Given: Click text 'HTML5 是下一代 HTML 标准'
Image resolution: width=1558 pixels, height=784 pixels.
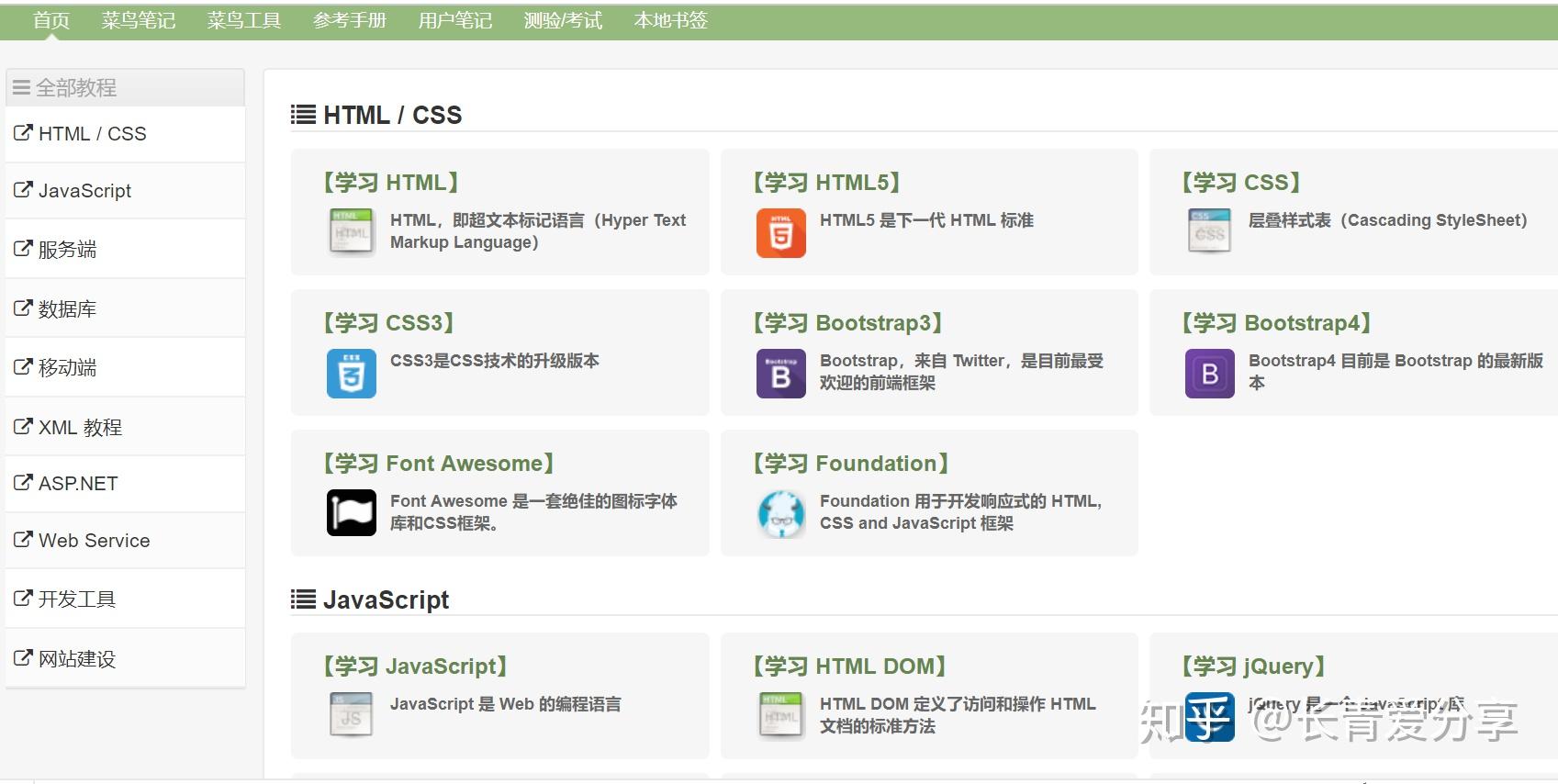Looking at the screenshot, I should pyautogui.click(x=926, y=220).
